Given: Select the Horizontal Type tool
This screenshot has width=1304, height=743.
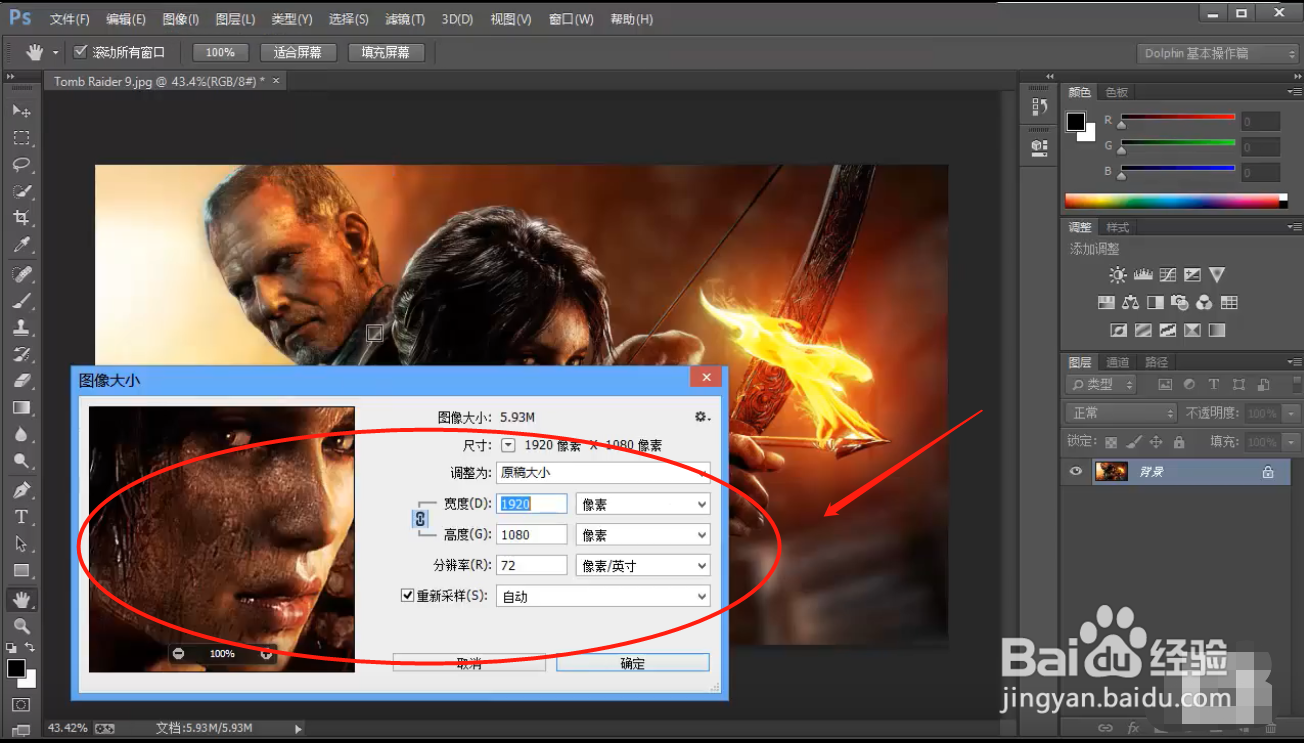Looking at the screenshot, I should tap(21, 517).
